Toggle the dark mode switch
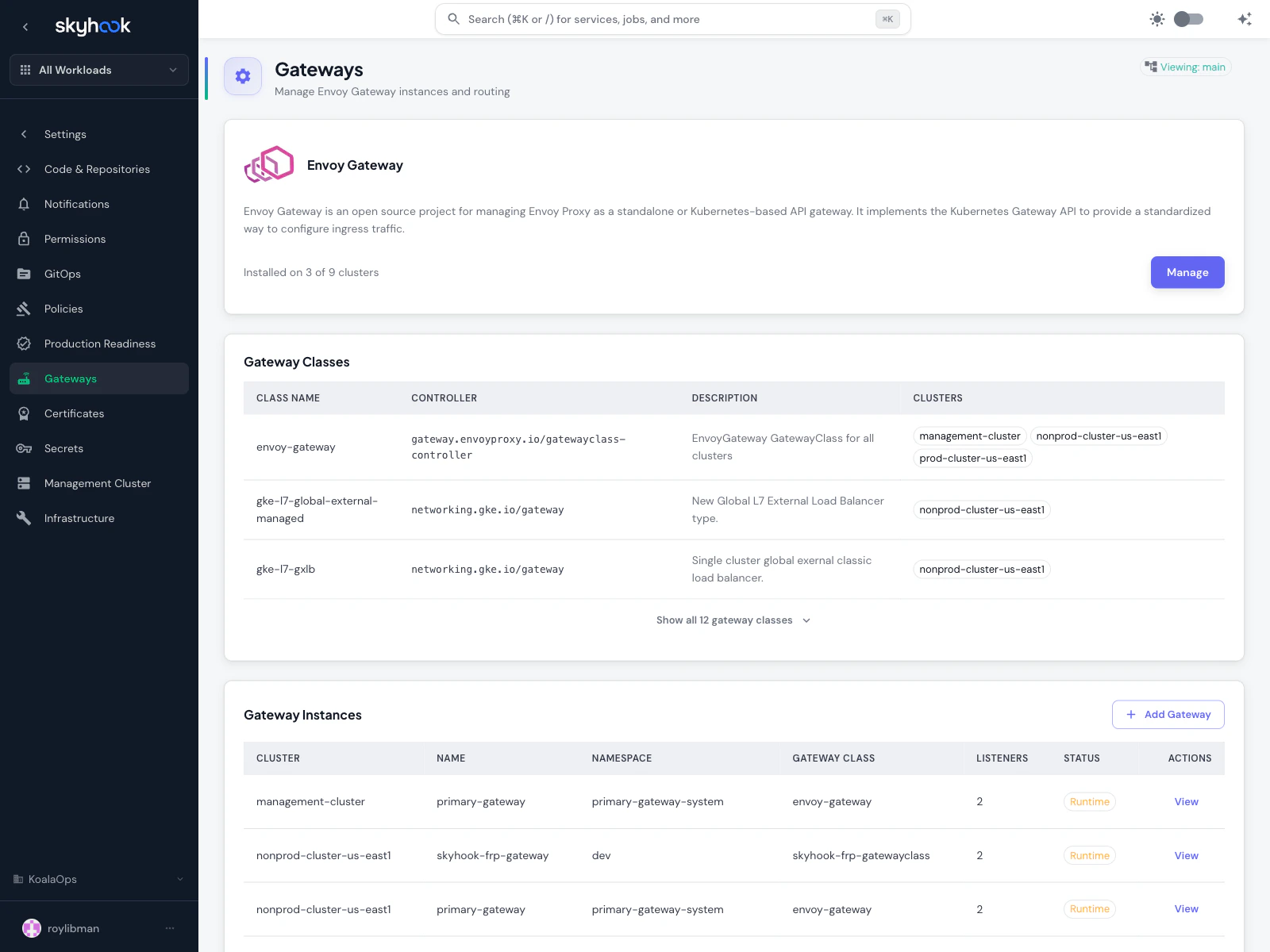 coord(1188,19)
